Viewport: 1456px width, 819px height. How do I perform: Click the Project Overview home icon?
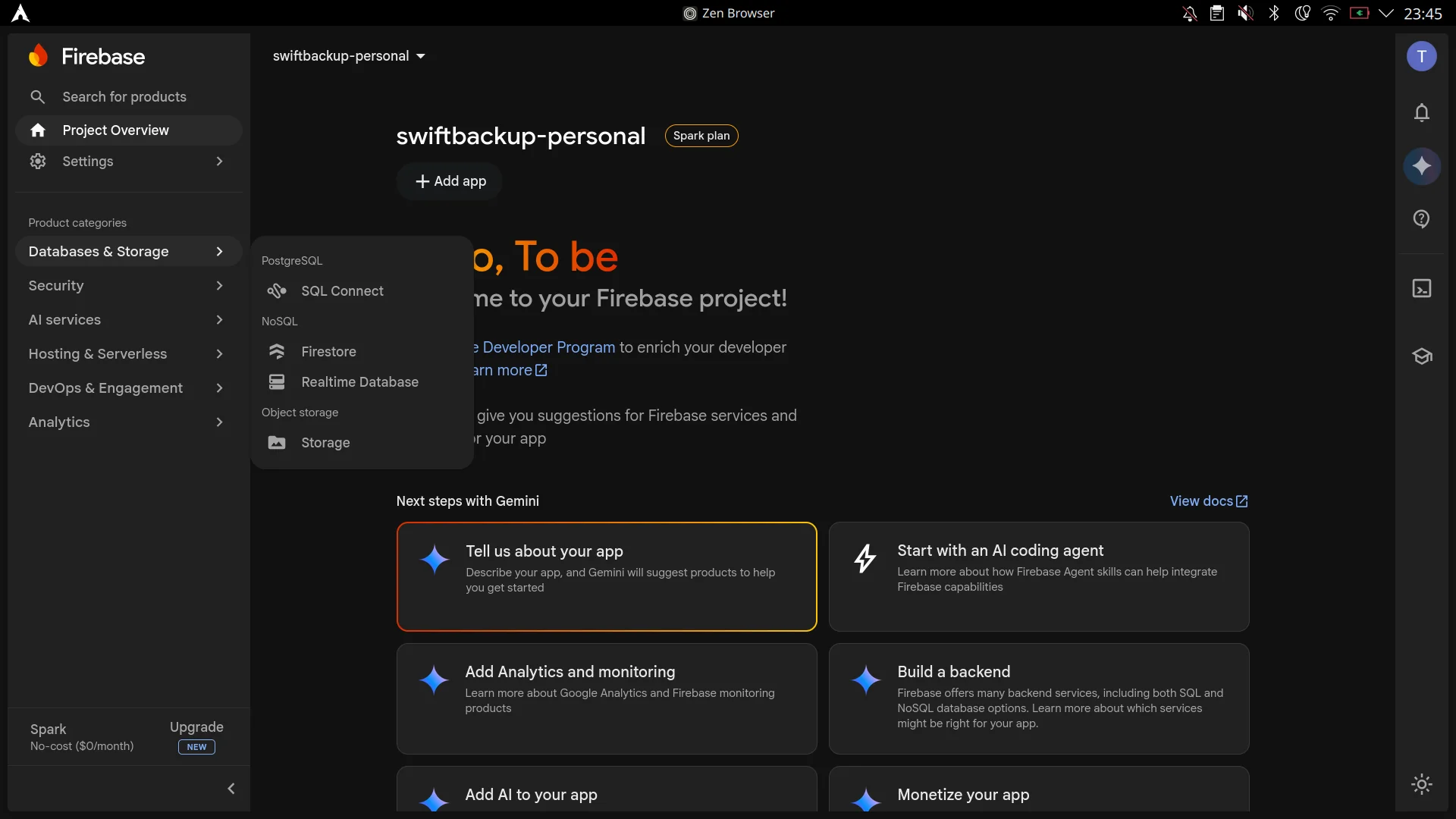pyautogui.click(x=38, y=130)
